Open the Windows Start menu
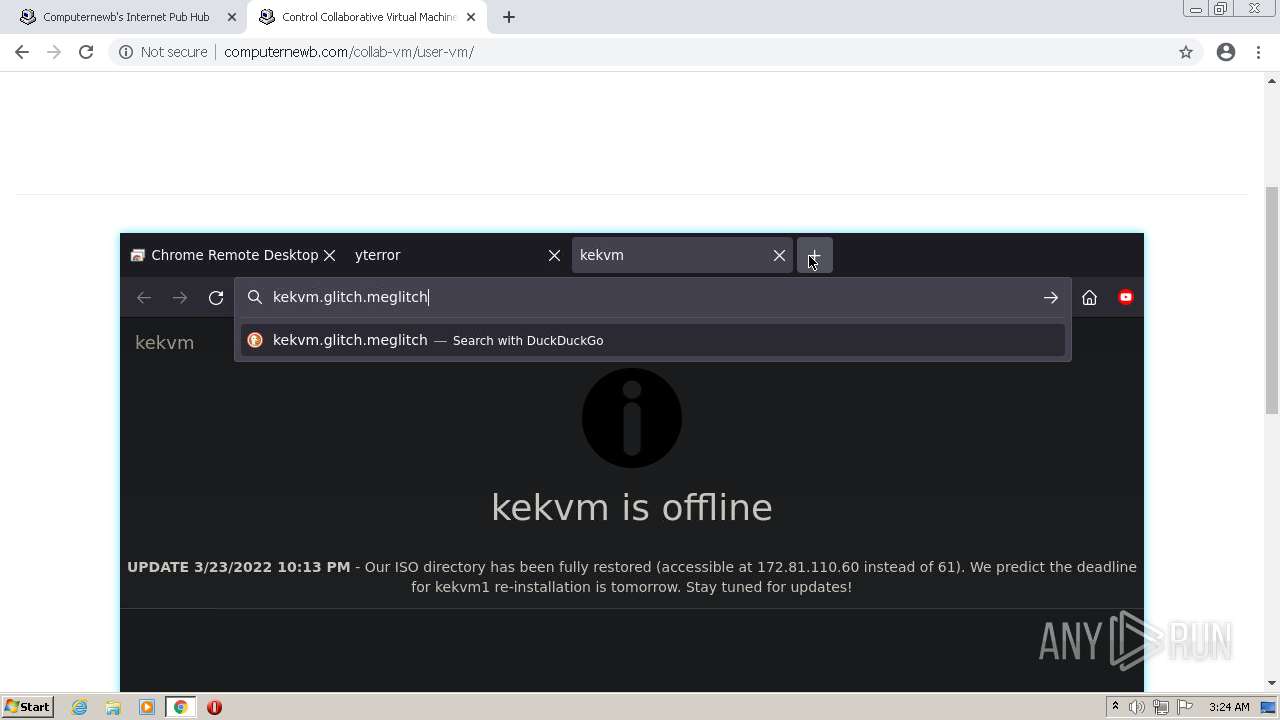The image size is (1280, 720). (x=27, y=707)
